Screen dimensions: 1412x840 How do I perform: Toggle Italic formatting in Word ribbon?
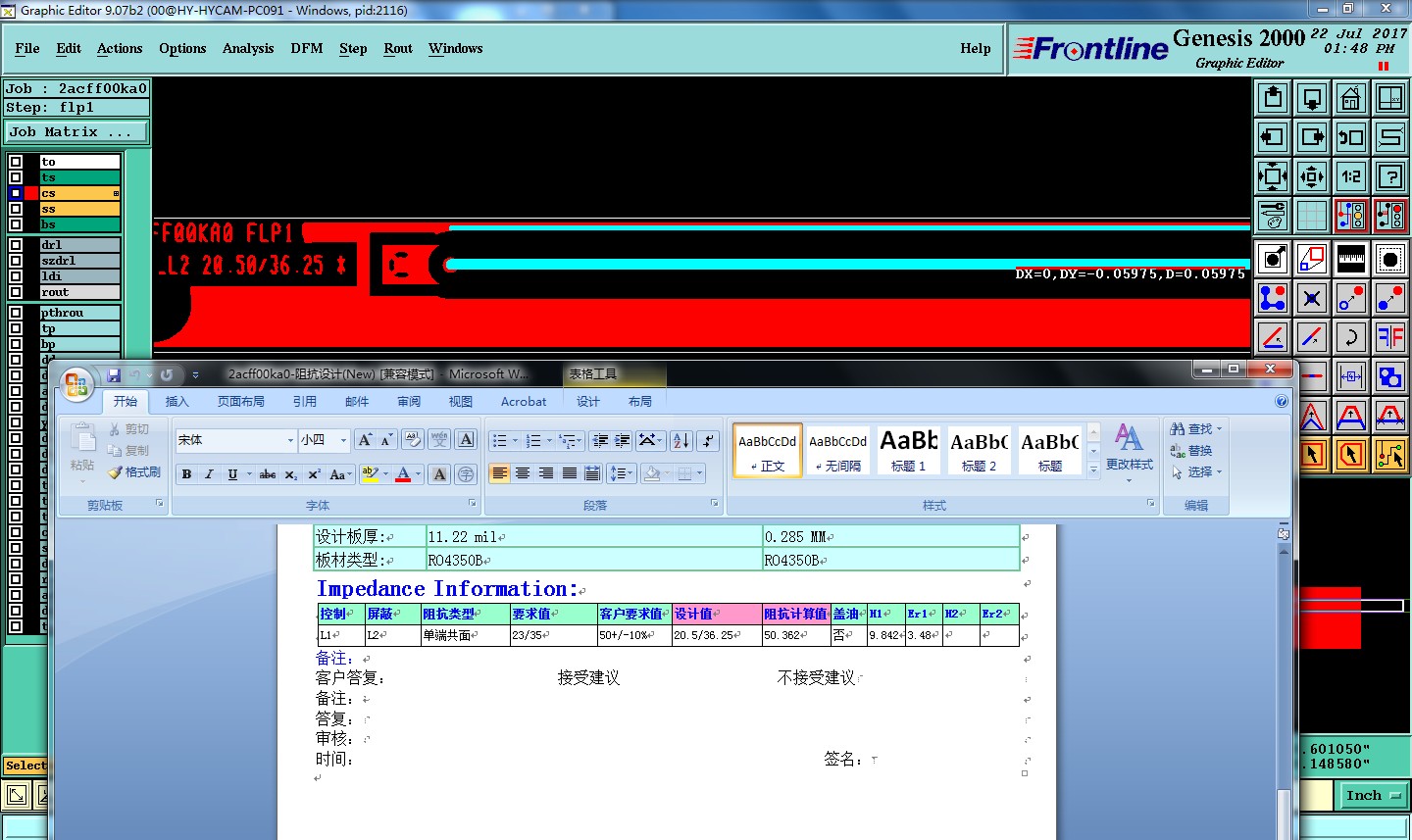pyautogui.click(x=209, y=474)
